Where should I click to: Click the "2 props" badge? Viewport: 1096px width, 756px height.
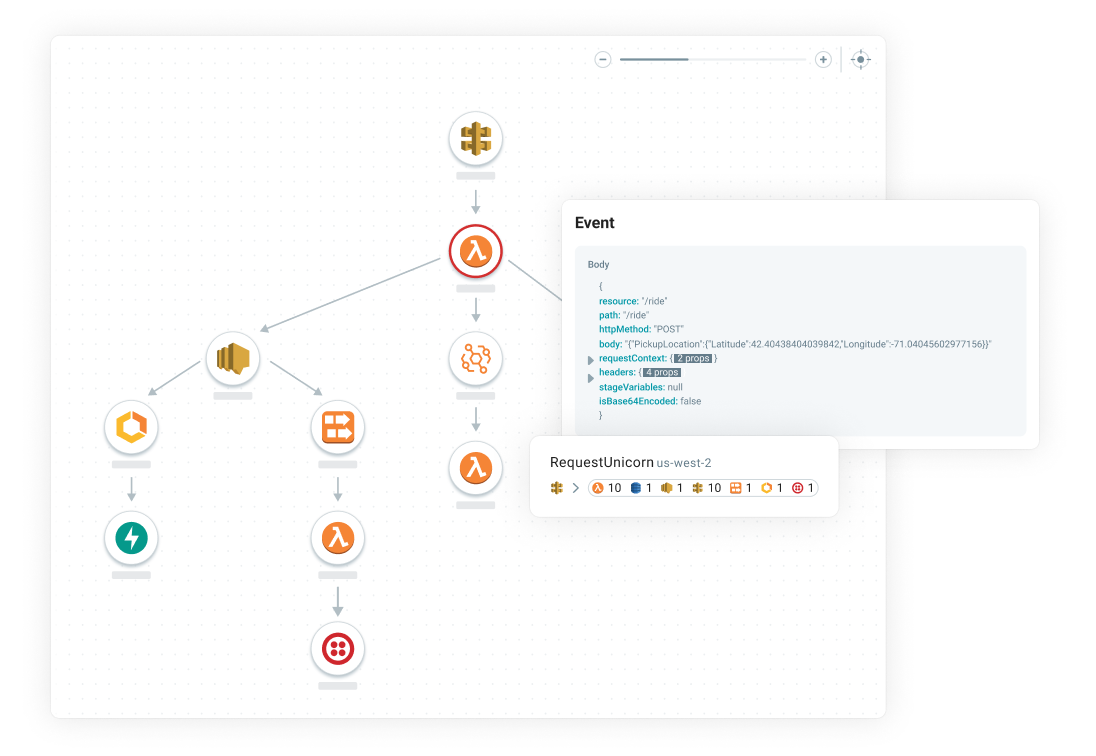point(693,358)
